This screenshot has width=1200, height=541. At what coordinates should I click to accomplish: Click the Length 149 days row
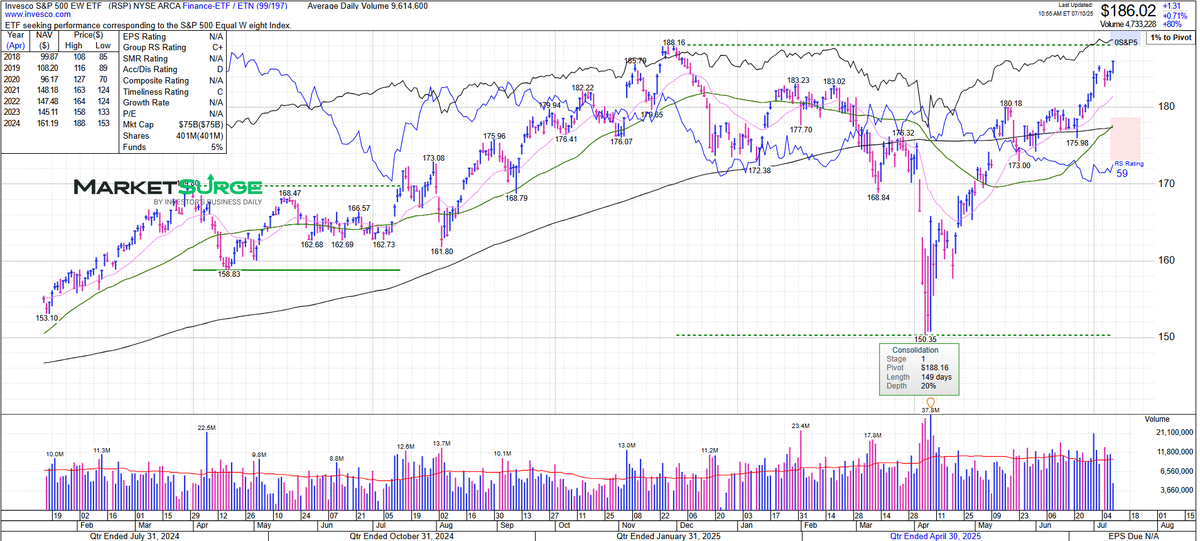point(918,378)
